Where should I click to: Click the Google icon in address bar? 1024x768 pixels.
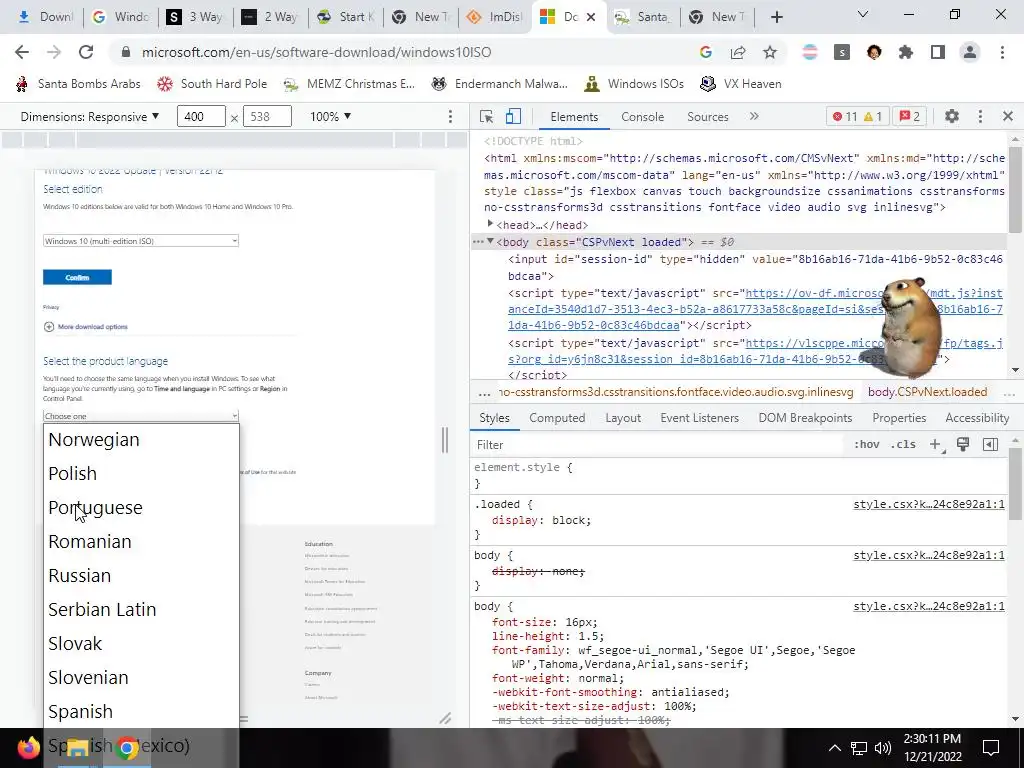coord(706,52)
